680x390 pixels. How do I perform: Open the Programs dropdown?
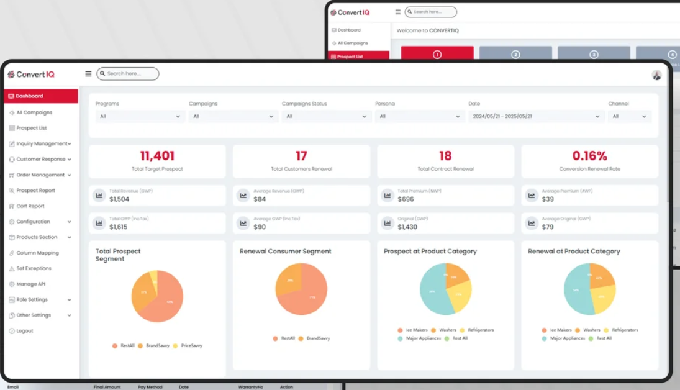coord(140,116)
